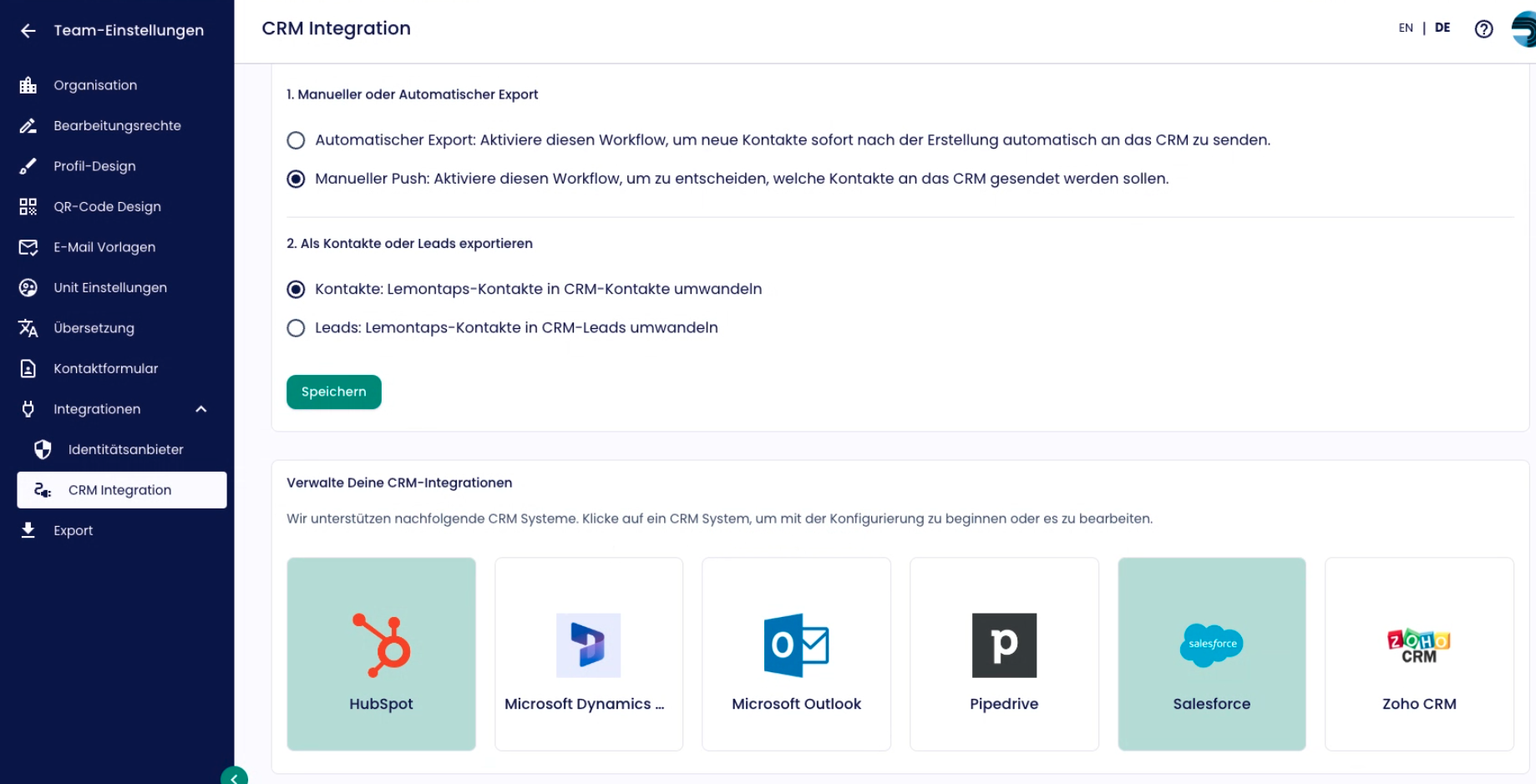Switch language to DE
Image resolution: width=1536 pixels, height=784 pixels.
[1442, 28]
